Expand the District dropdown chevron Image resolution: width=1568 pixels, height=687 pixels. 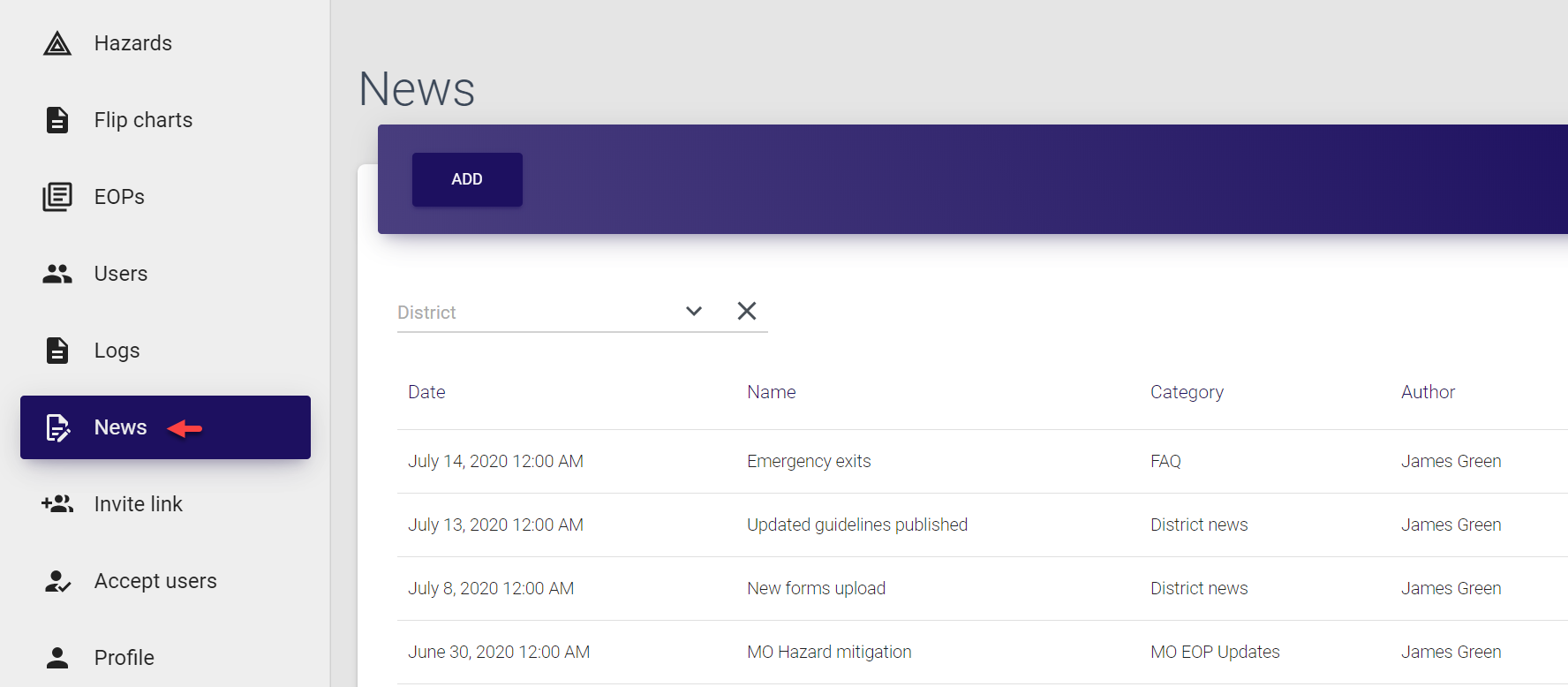(x=694, y=311)
